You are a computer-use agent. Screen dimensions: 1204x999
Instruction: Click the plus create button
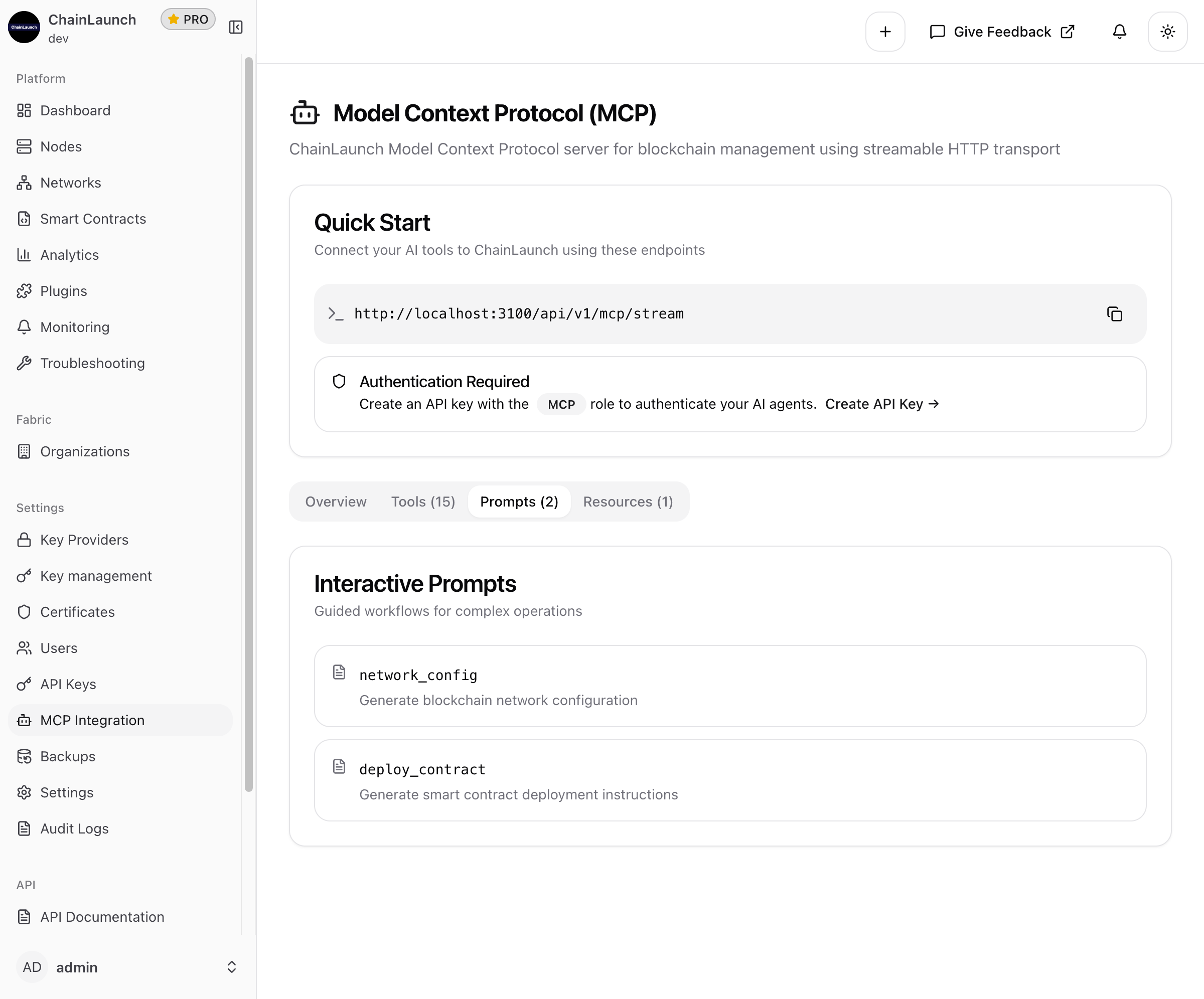click(885, 32)
